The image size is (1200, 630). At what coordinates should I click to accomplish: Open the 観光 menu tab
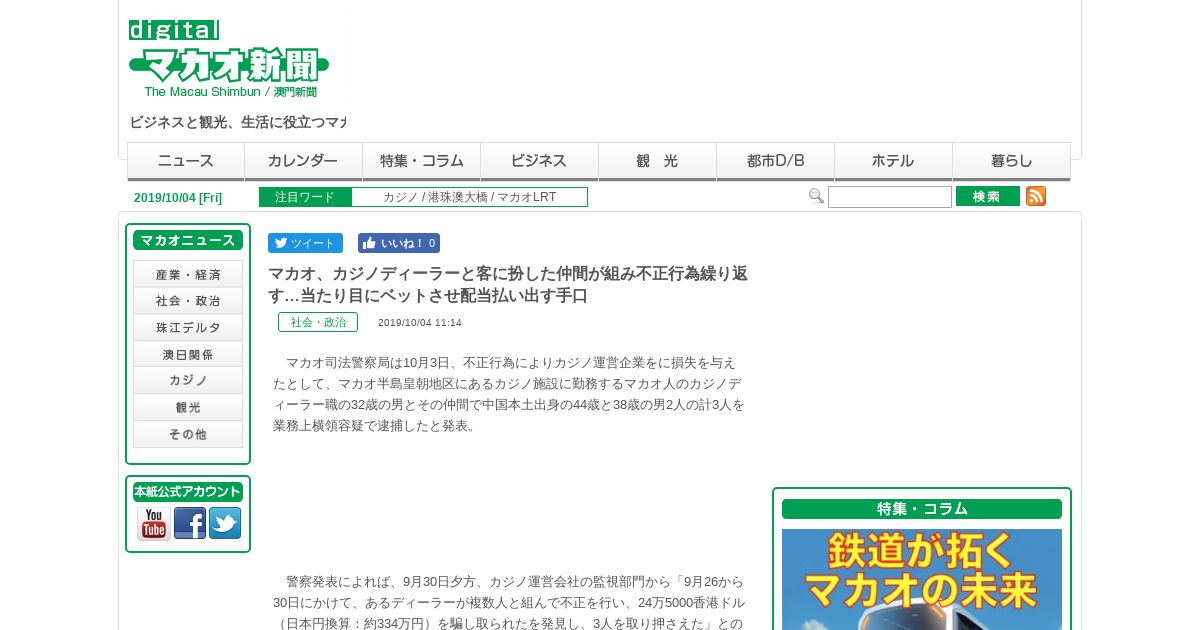point(658,161)
